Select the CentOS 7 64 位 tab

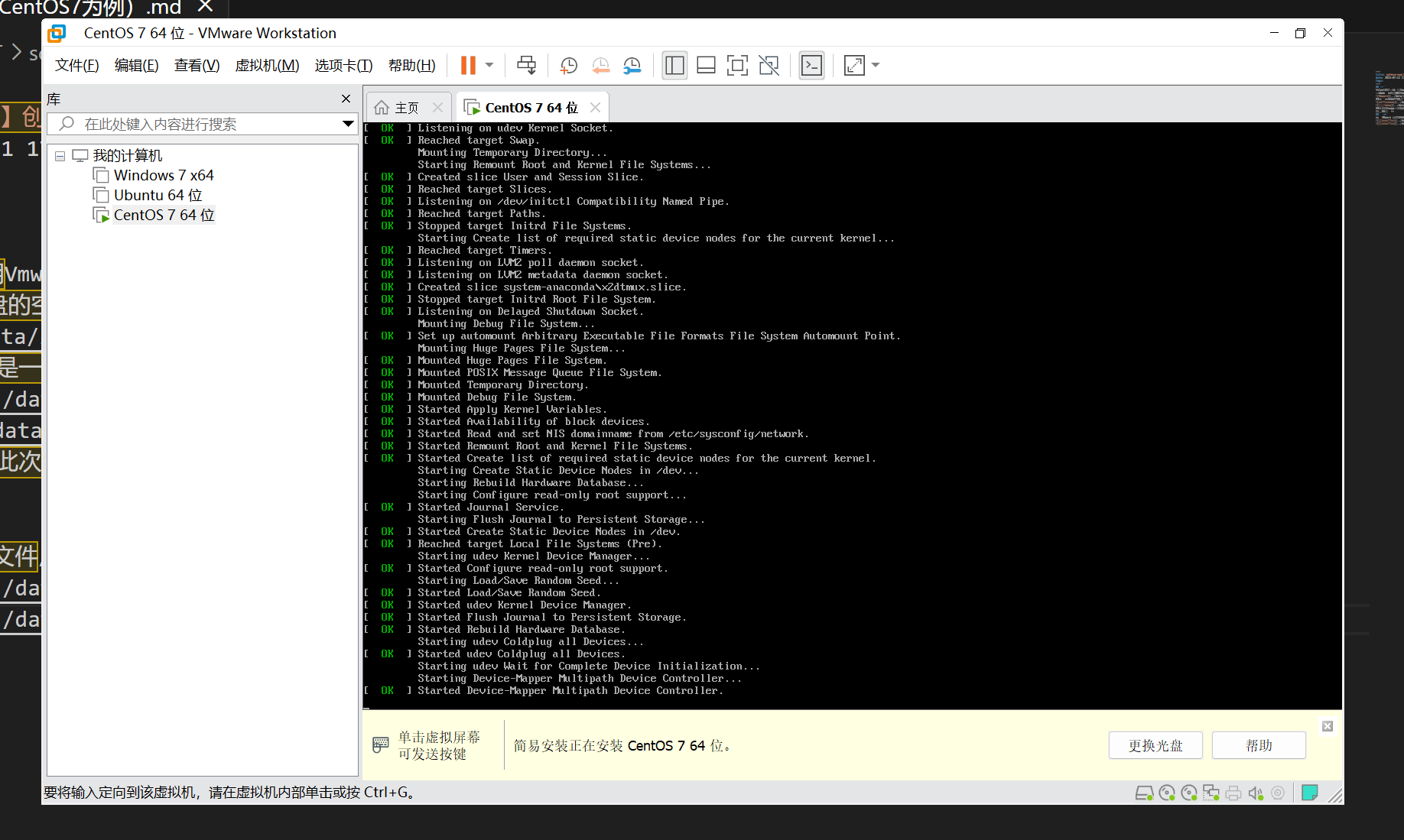point(531,108)
